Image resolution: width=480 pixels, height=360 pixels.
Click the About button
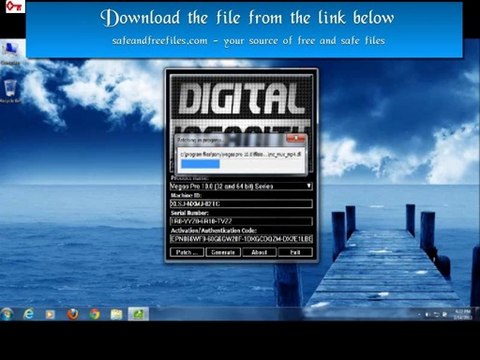point(259,252)
